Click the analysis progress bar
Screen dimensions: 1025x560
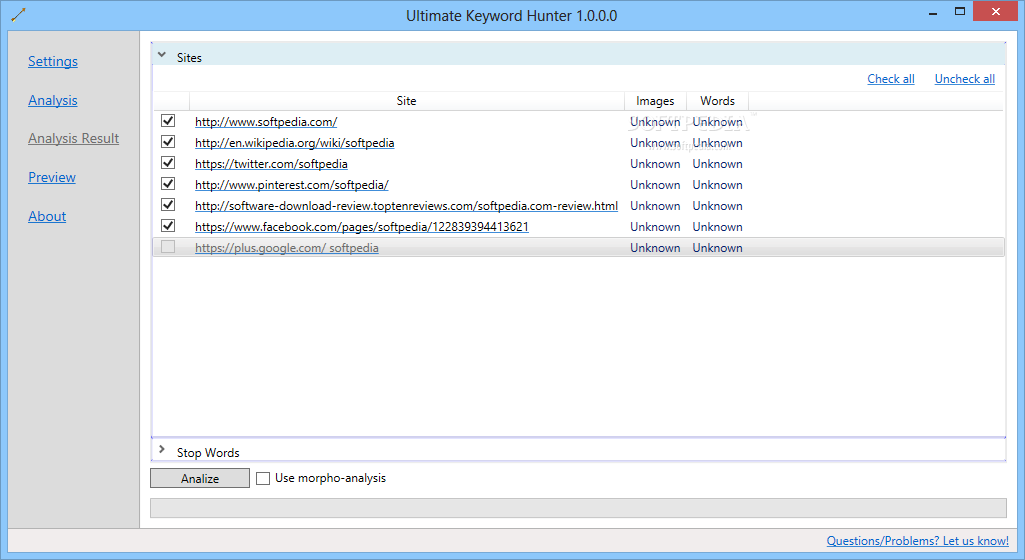[x=578, y=508]
